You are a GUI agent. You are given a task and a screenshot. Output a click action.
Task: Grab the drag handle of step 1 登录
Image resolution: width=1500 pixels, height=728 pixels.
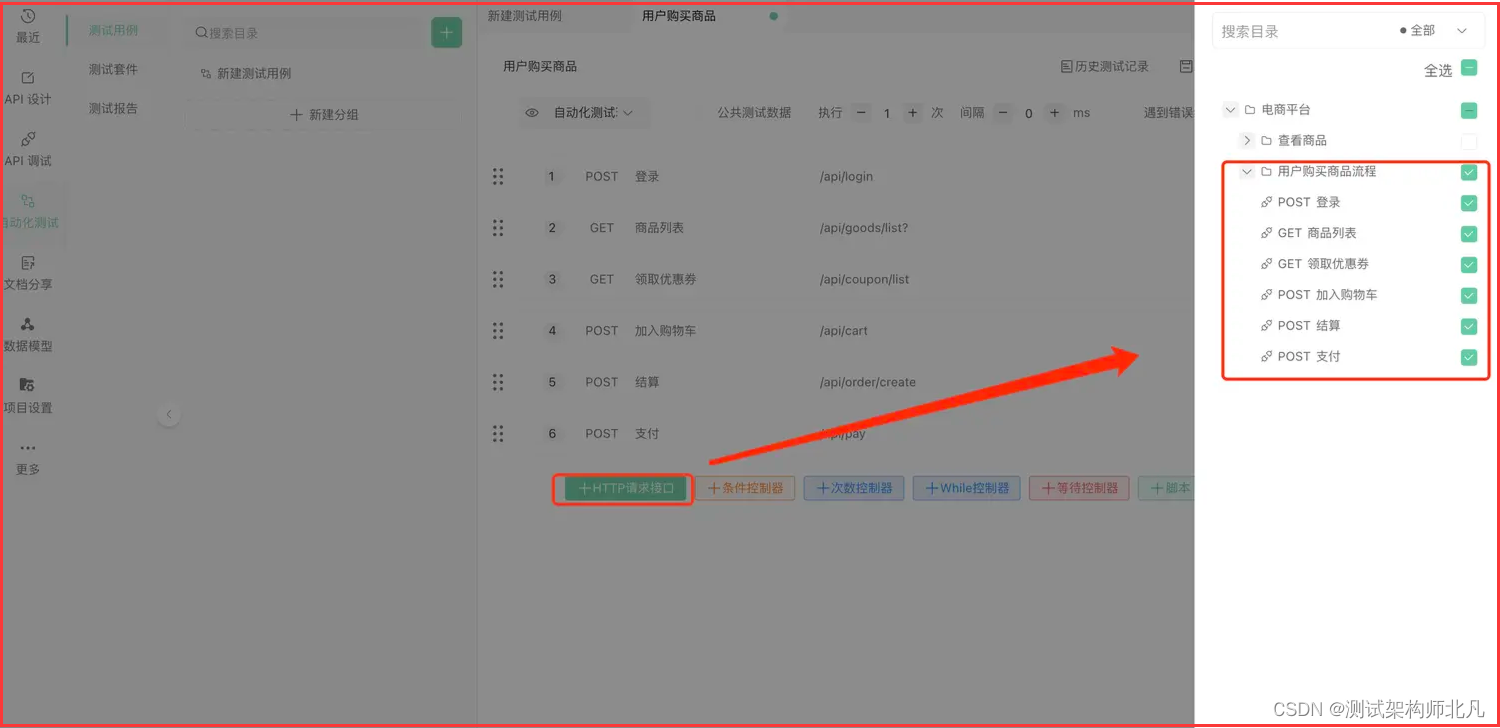pyautogui.click(x=498, y=176)
